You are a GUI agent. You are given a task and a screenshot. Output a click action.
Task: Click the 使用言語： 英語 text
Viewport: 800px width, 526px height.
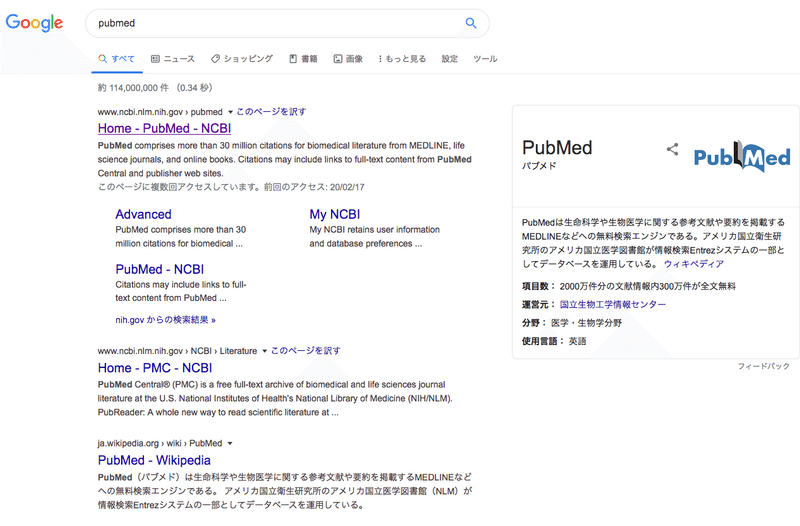point(554,341)
